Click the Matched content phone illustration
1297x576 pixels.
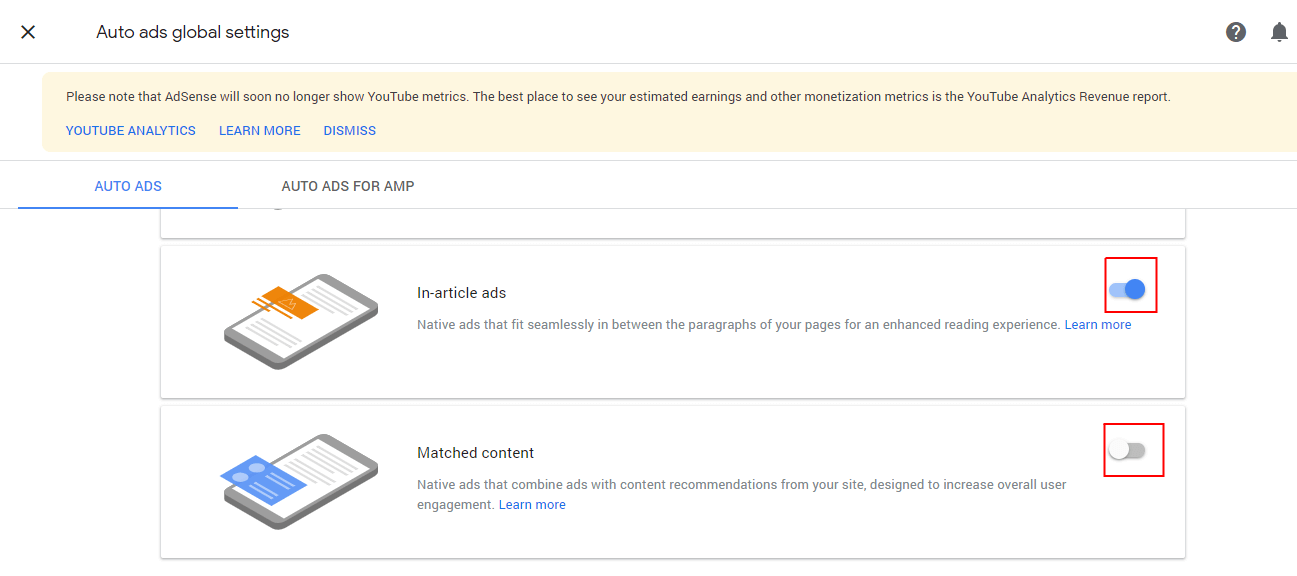coord(300,481)
